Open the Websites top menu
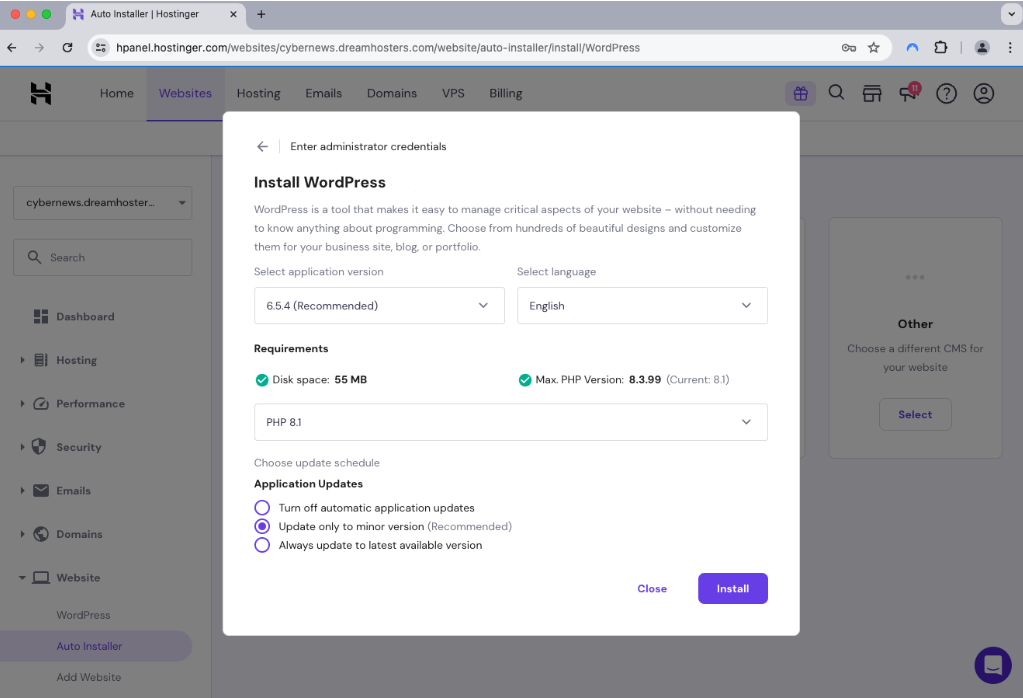 click(x=185, y=93)
